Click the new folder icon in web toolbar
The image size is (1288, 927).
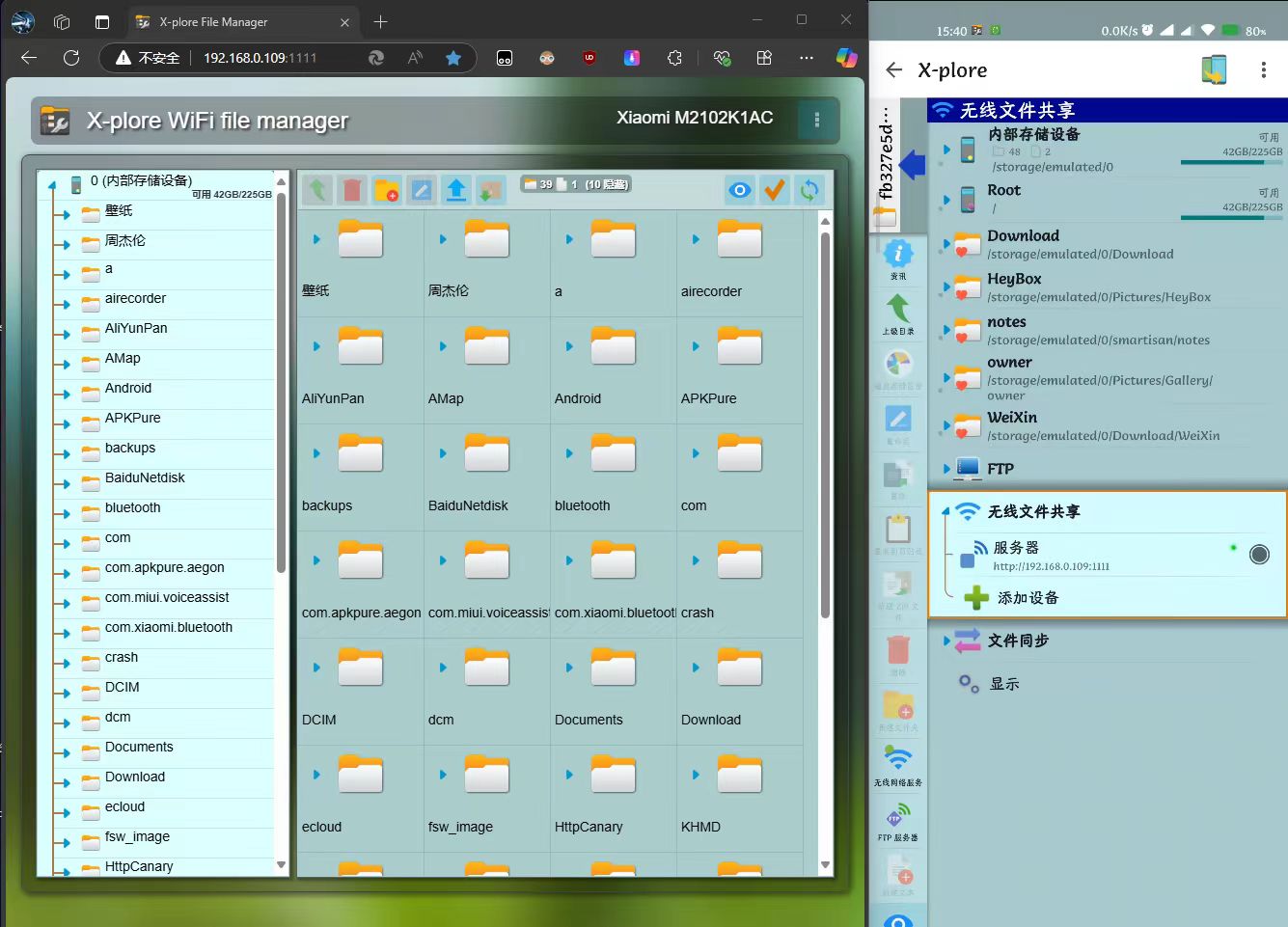tap(387, 190)
